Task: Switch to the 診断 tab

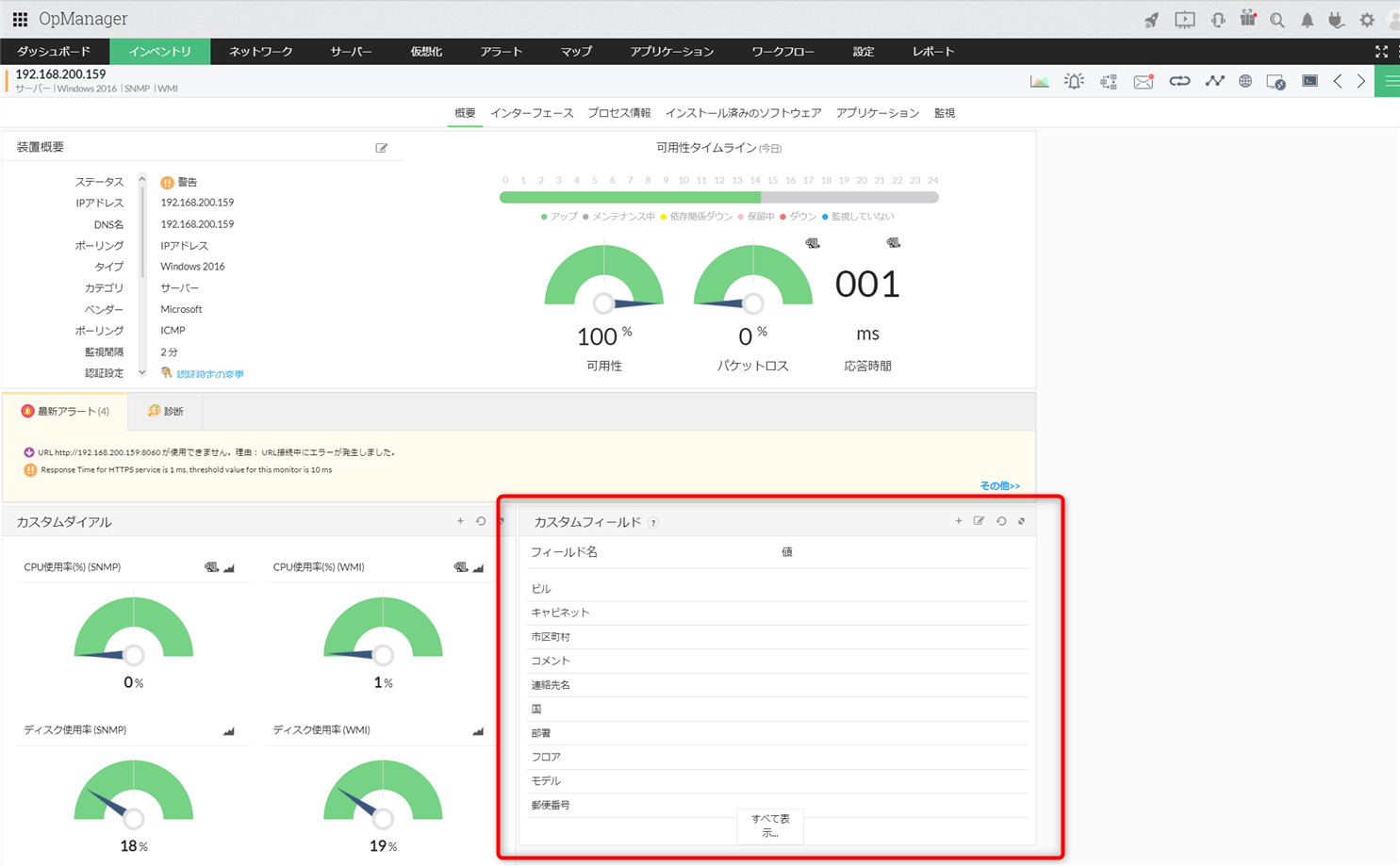Action: tap(166, 412)
